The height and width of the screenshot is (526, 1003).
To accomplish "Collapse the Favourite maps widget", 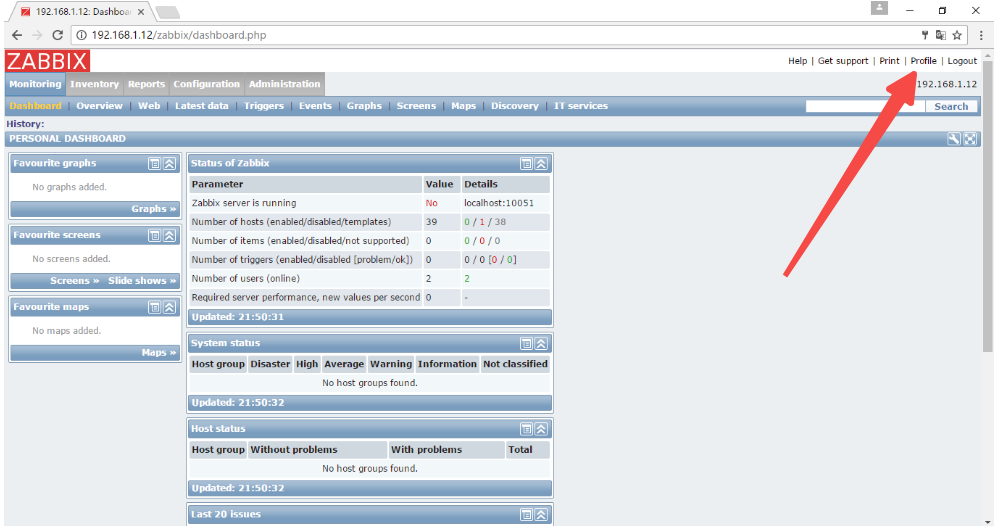I will coord(170,307).
